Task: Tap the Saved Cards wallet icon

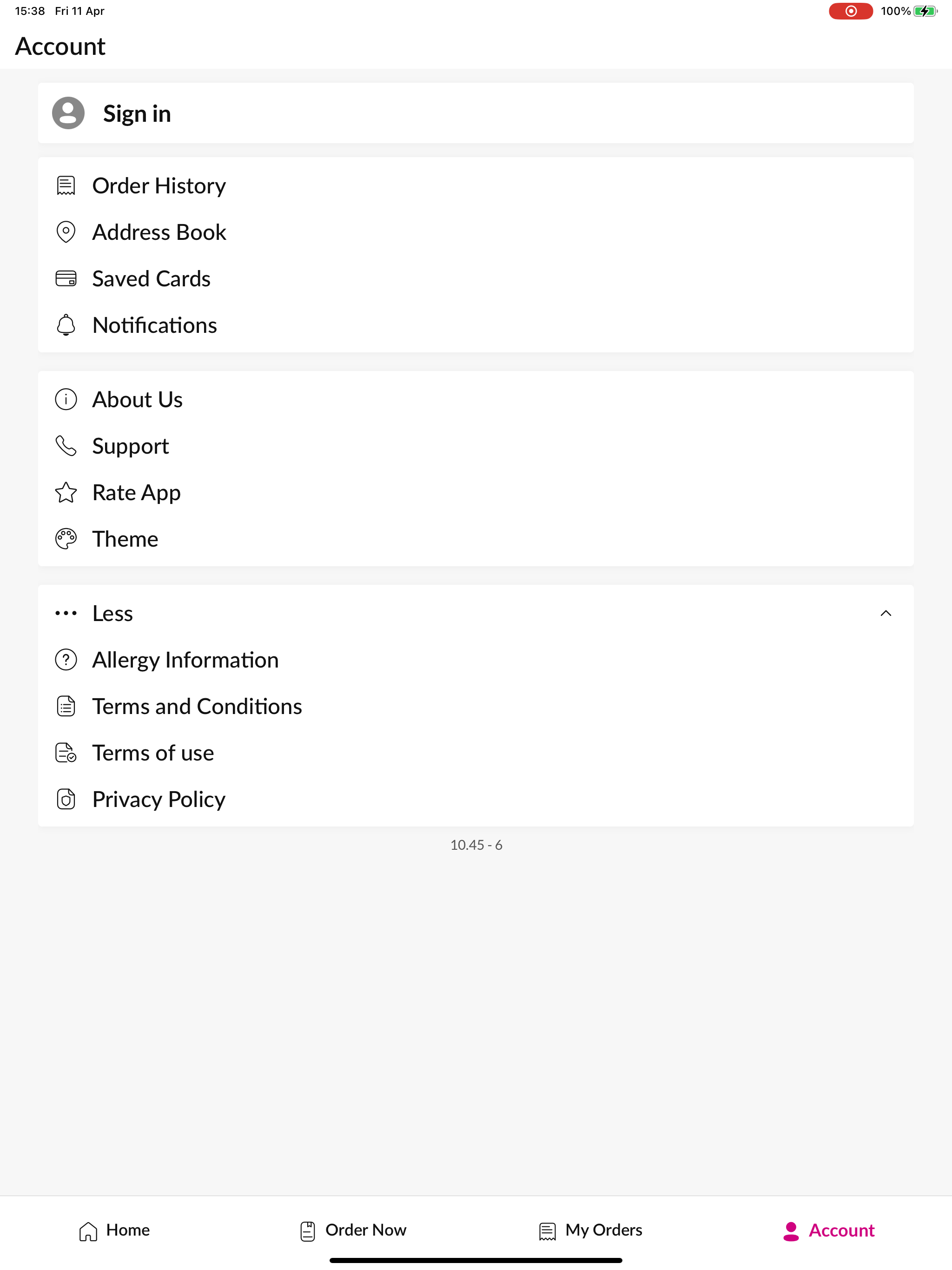Action: [66, 279]
